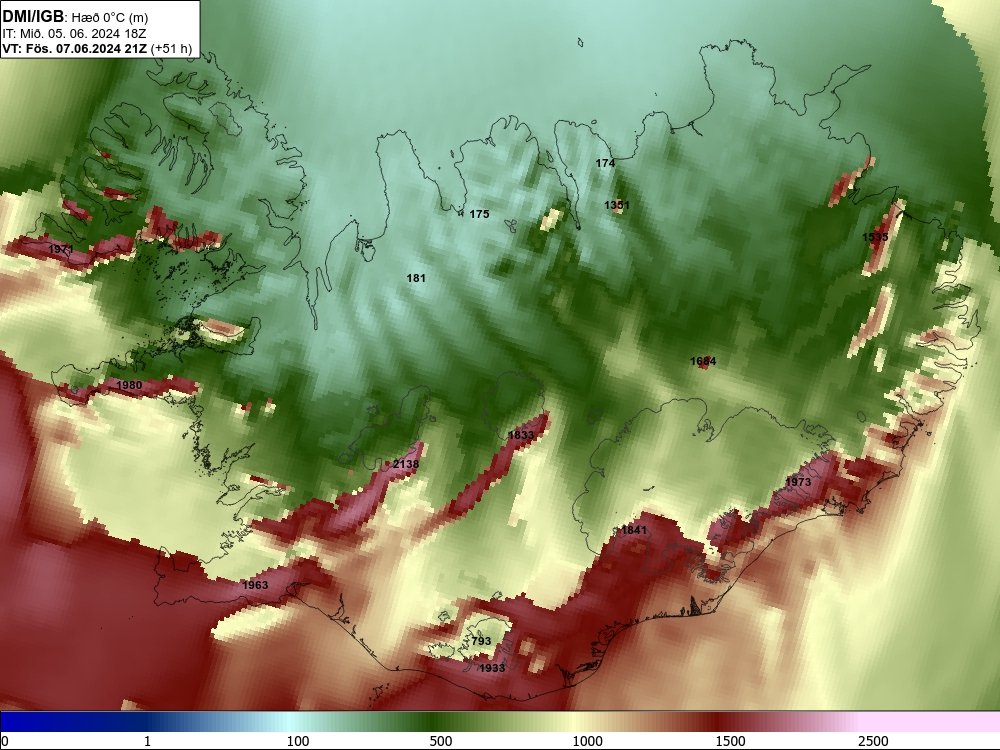Click the map value 793
The height and width of the screenshot is (750, 1000).
[482, 641]
